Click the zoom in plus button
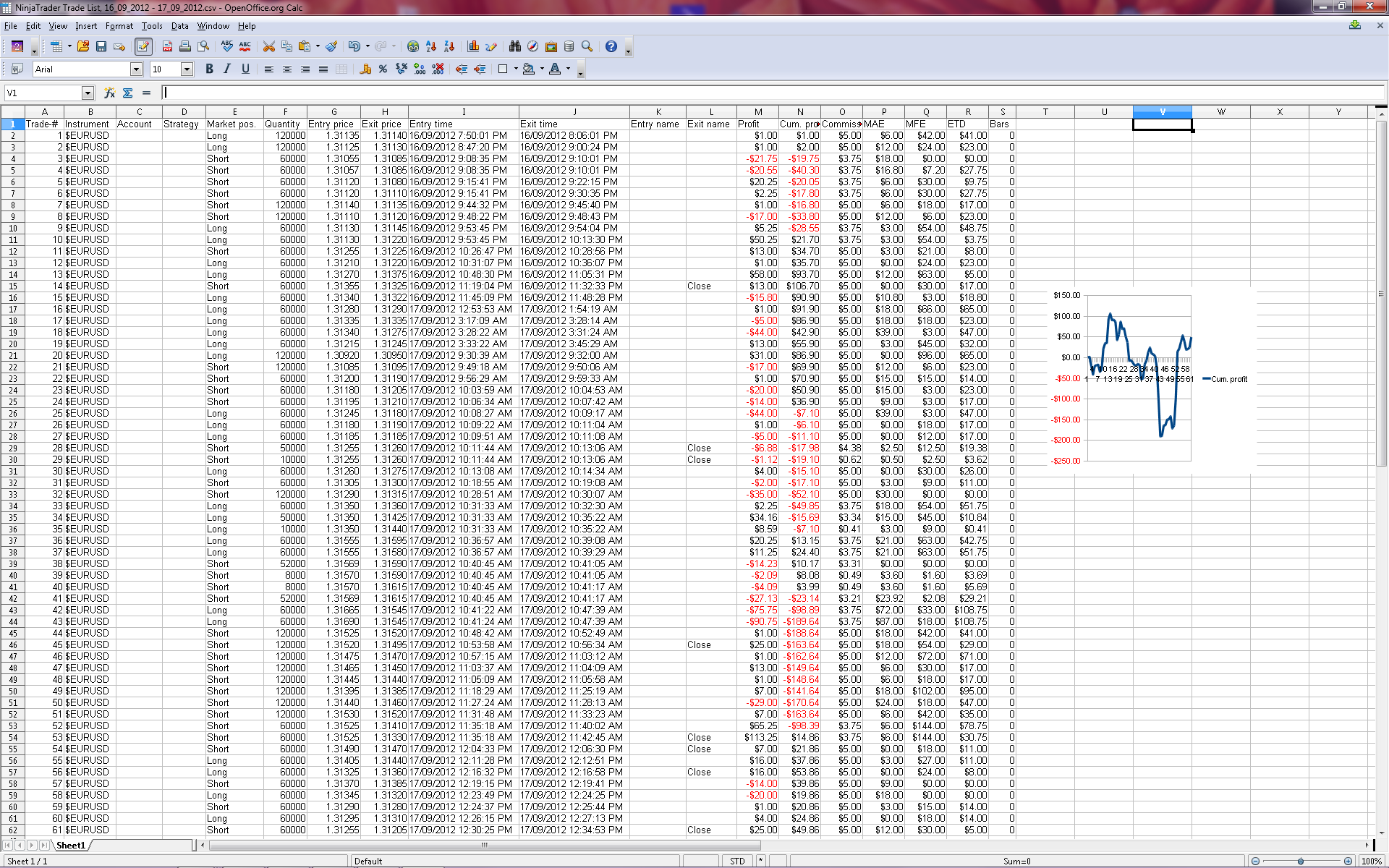This screenshot has height=868, width=1389. pyautogui.click(x=1348, y=861)
